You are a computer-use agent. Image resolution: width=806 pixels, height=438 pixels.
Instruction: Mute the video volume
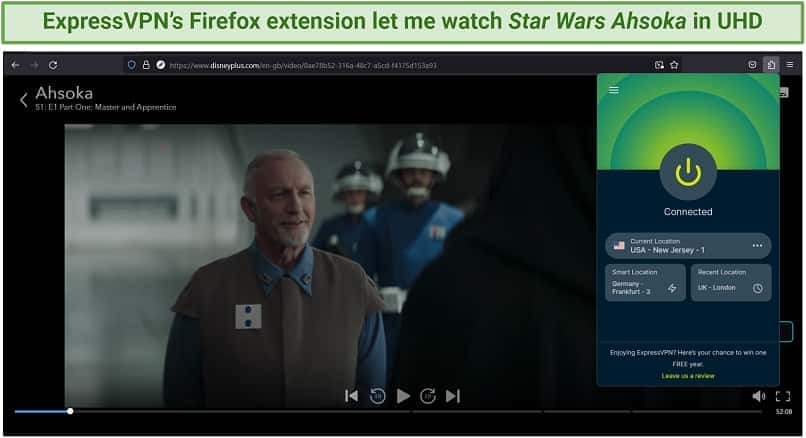coord(759,396)
